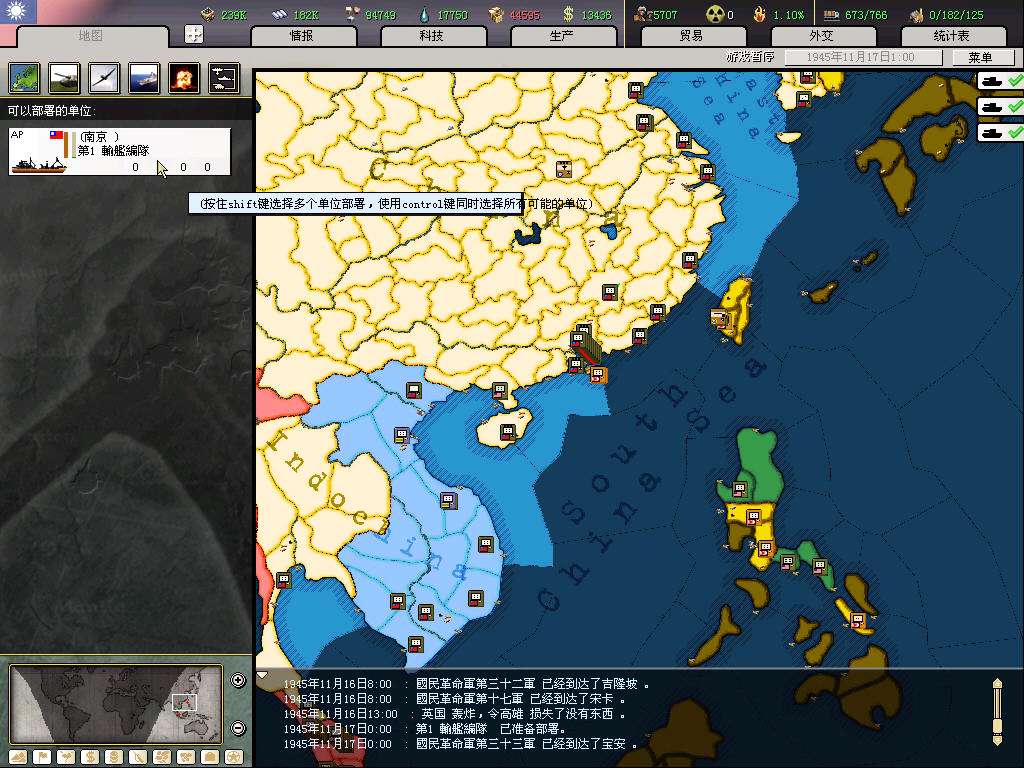Open the 贸易 trade tab

(x=692, y=36)
